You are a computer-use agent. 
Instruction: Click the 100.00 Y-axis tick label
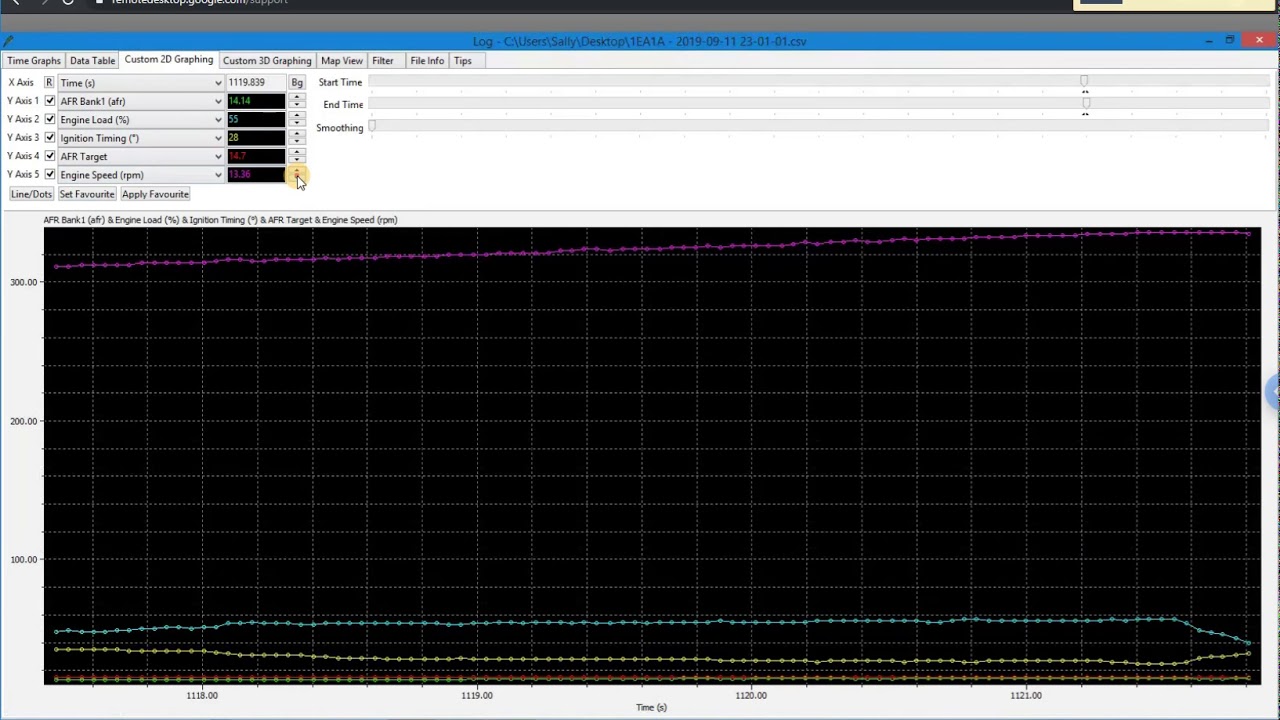coord(23,560)
